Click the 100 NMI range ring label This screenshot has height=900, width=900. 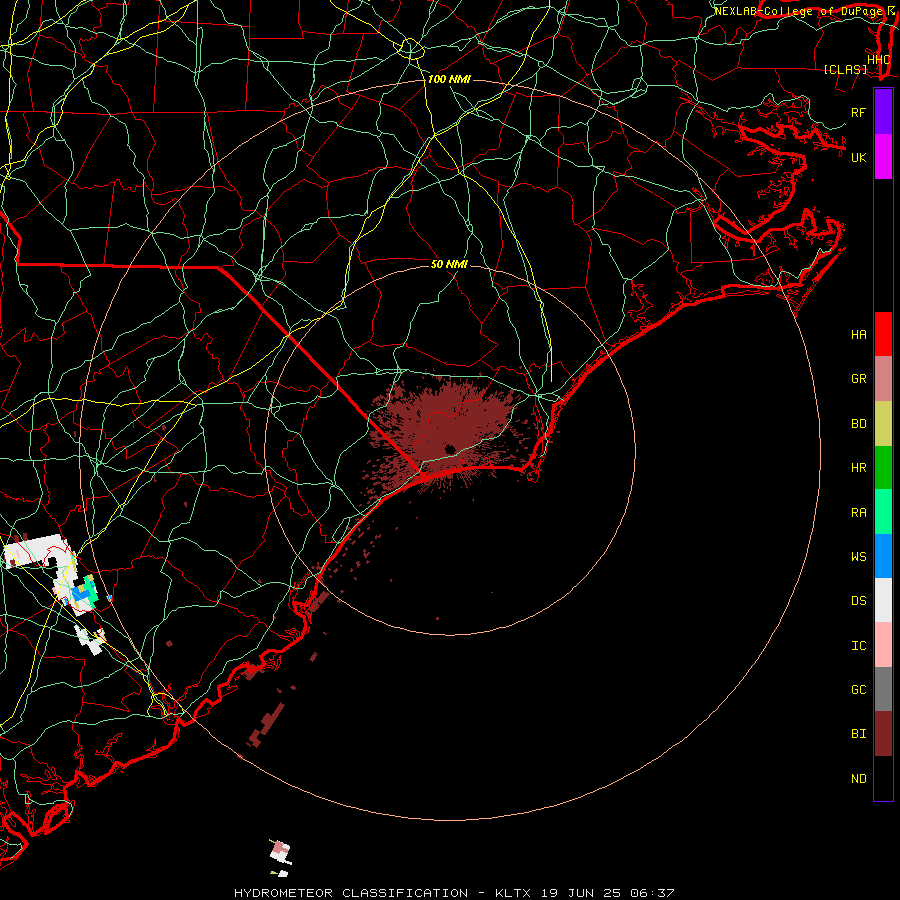coord(449,79)
